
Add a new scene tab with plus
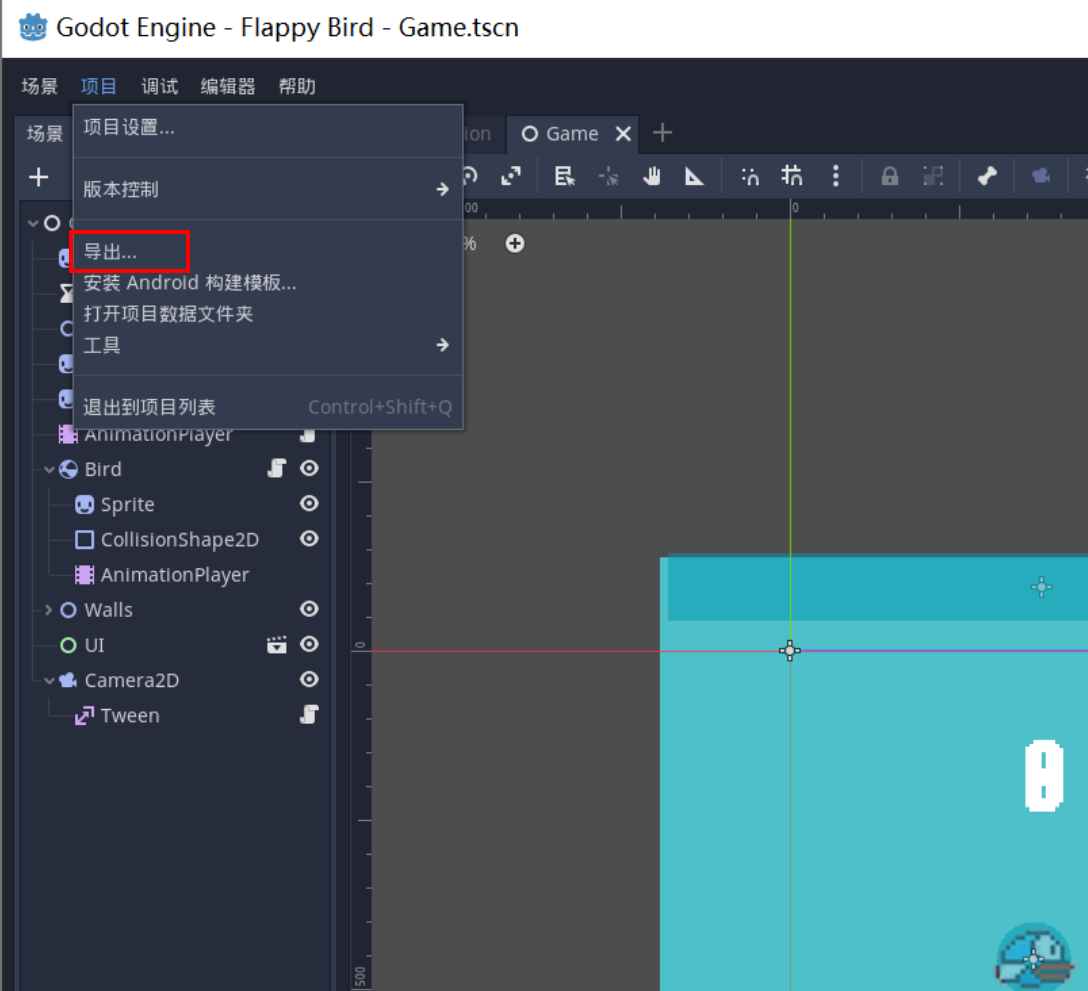tap(662, 133)
